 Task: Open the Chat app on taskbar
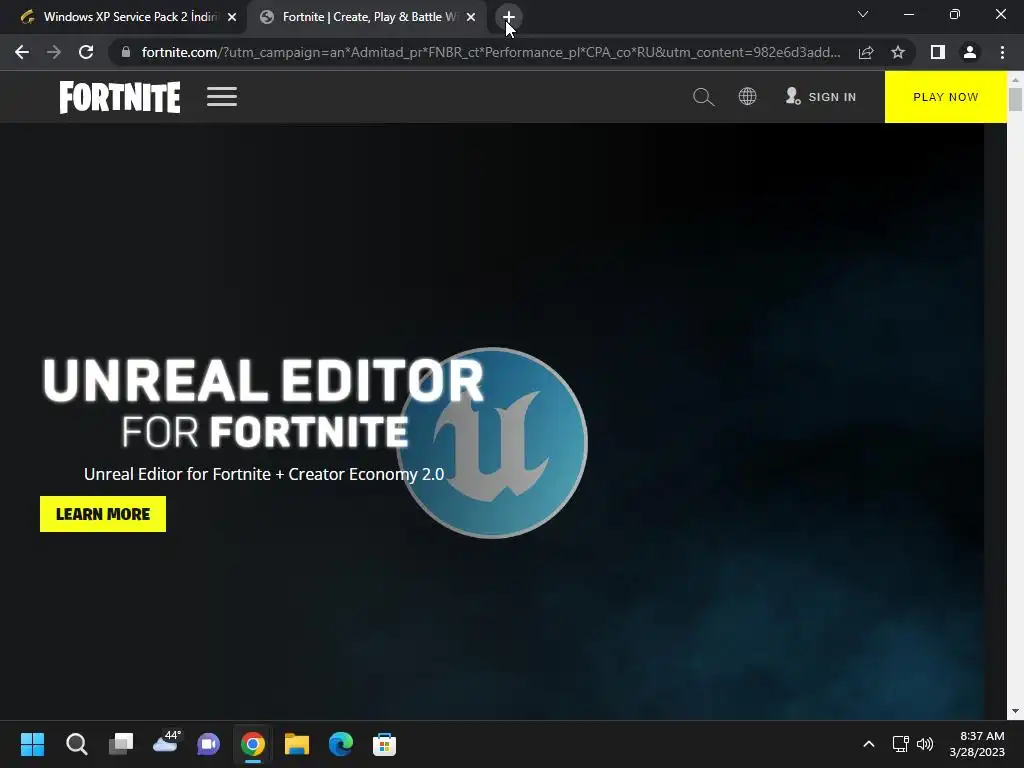[209, 744]
